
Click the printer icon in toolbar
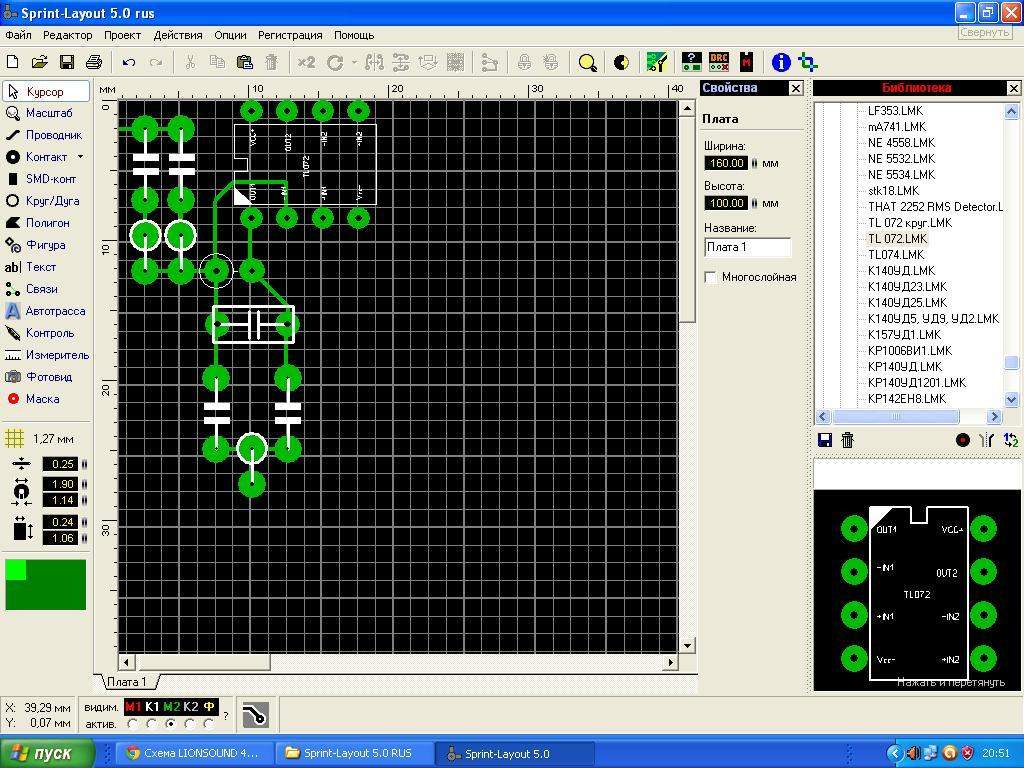(94, 62)
